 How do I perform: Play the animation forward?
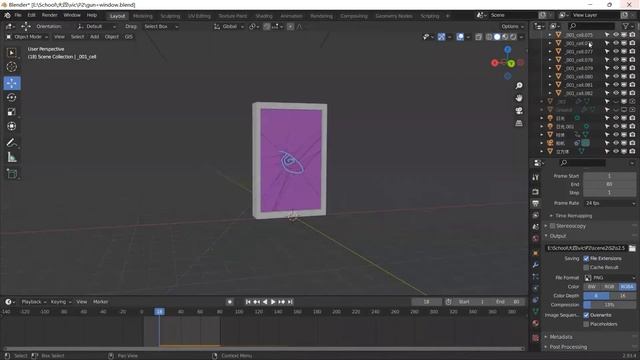click(x=273, y=302)
